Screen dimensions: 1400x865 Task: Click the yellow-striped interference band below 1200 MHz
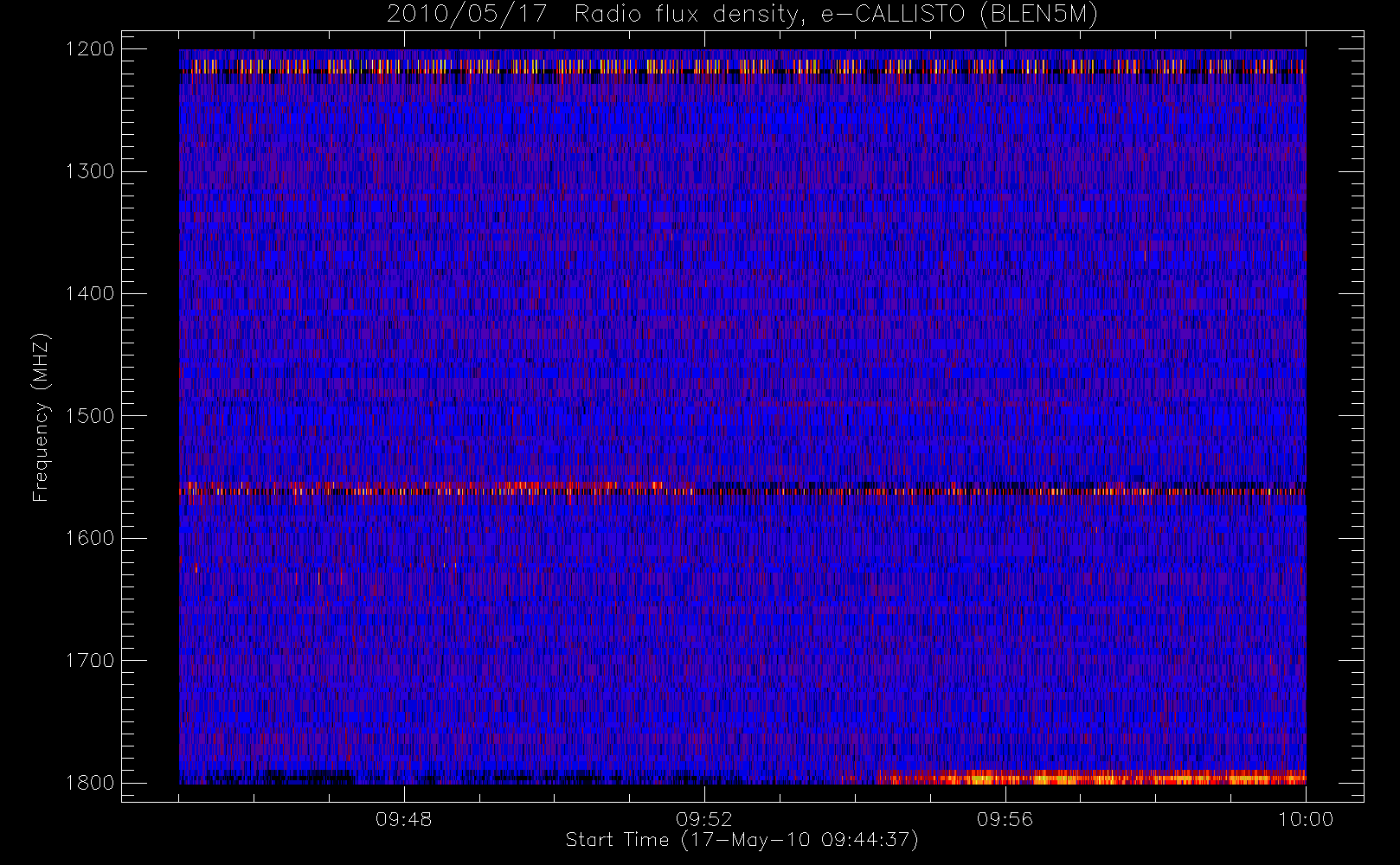pos(742,66)
